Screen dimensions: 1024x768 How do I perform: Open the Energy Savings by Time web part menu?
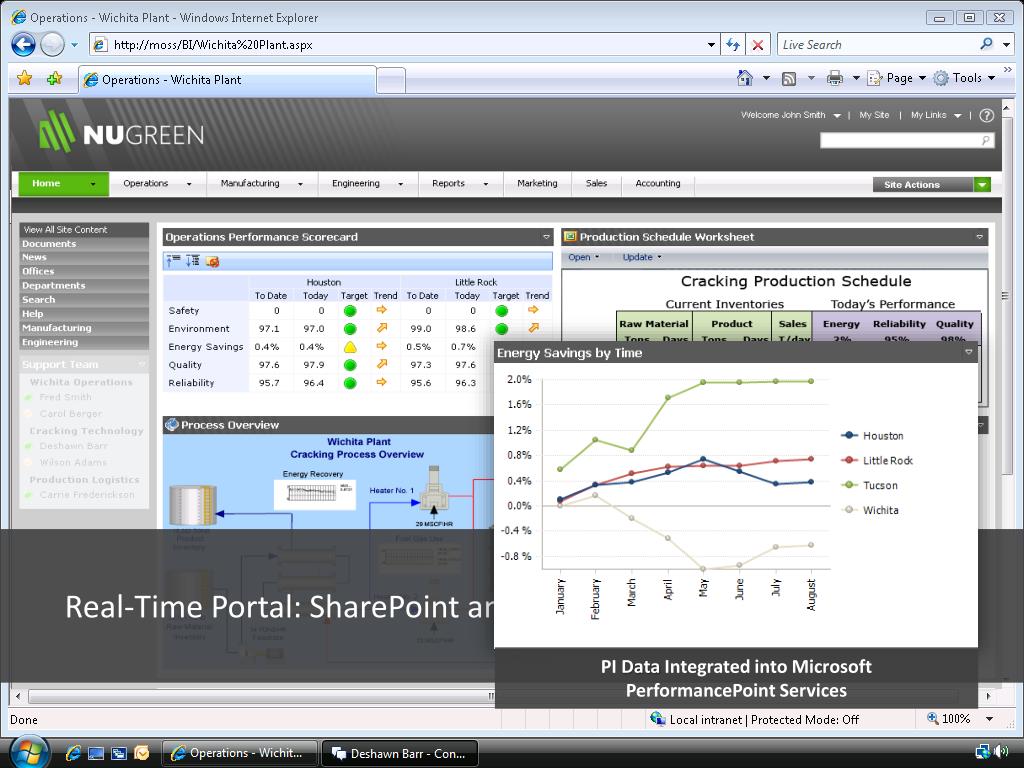point(968,353)
